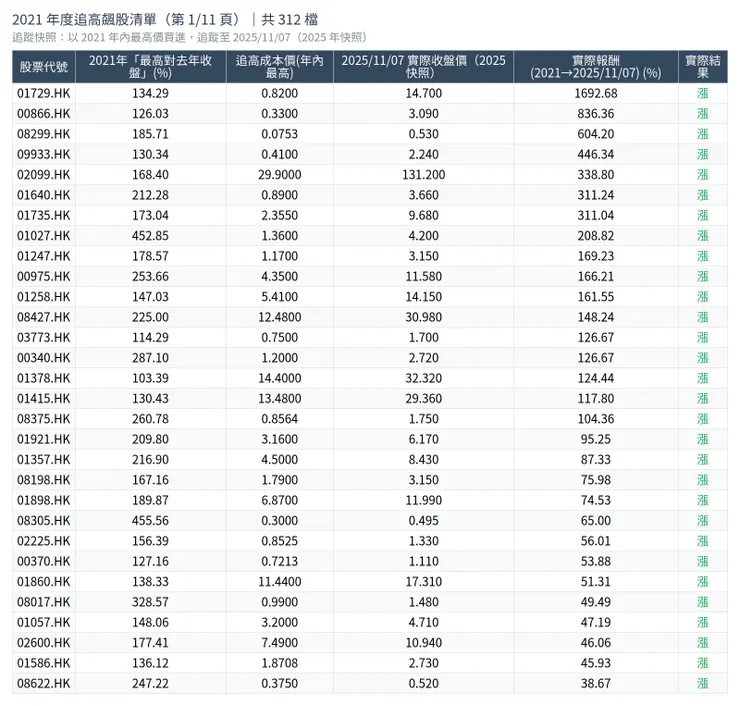Screen dimensions: 740x706
Task: Select the return value 95.25
Action: point(596,438)
